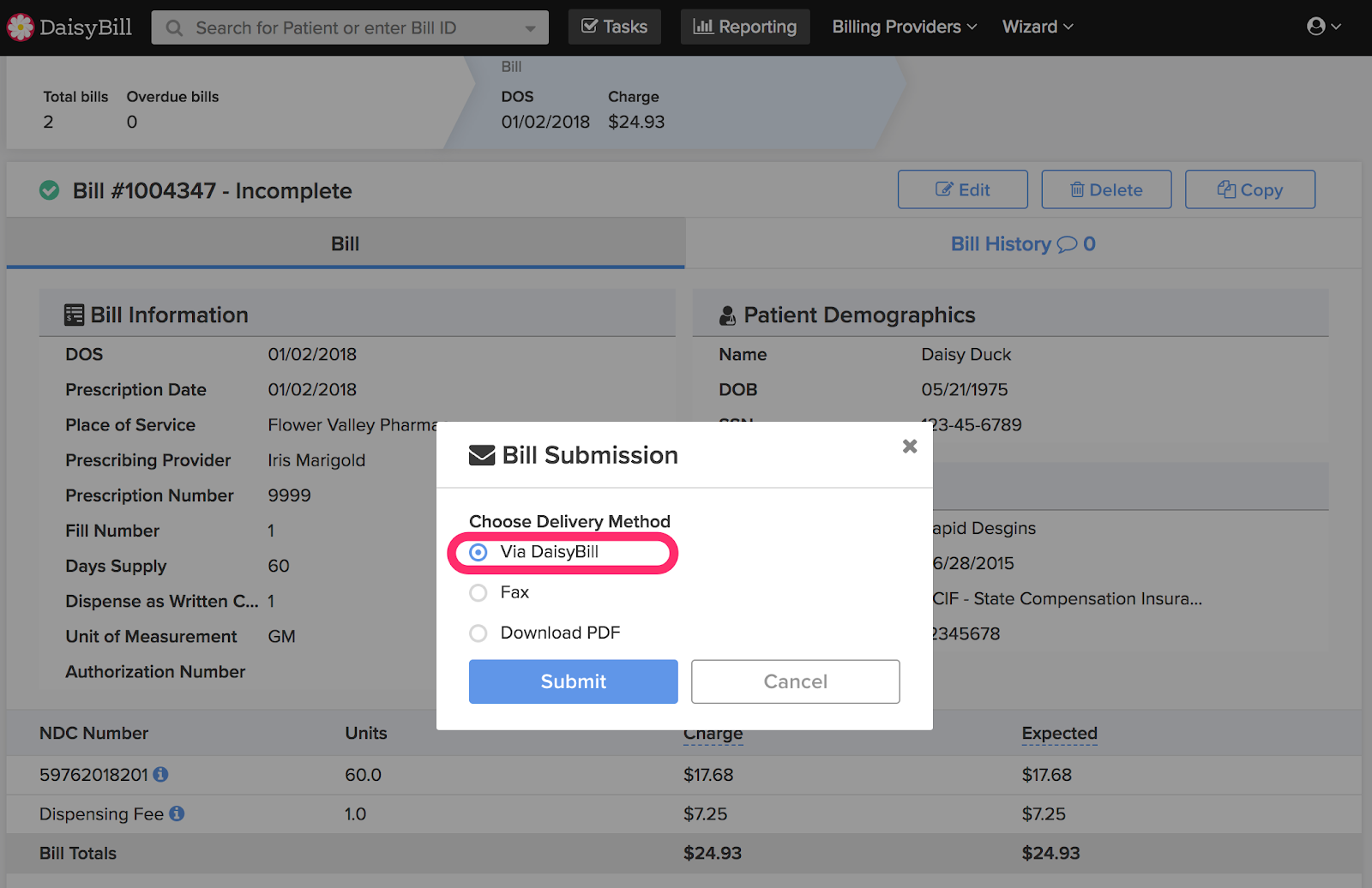Cancel the bill submission
Screen dimensions: 1372x888
point(796,681)
